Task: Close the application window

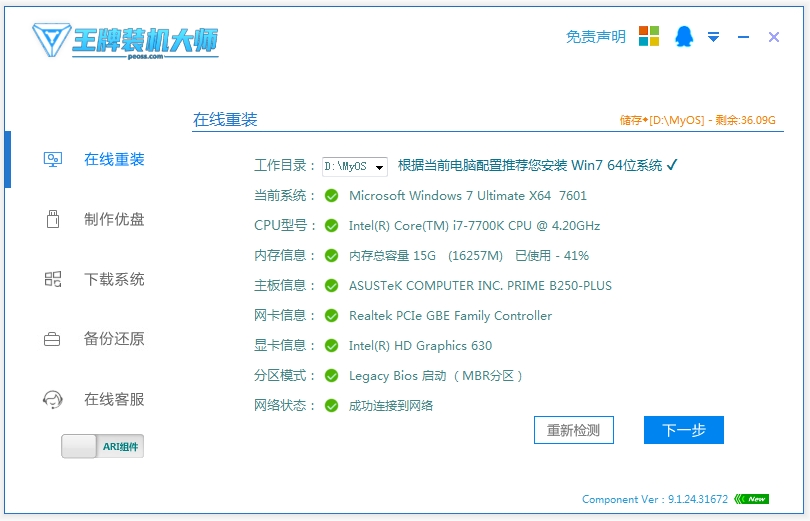Action: [x=773, y=37]
